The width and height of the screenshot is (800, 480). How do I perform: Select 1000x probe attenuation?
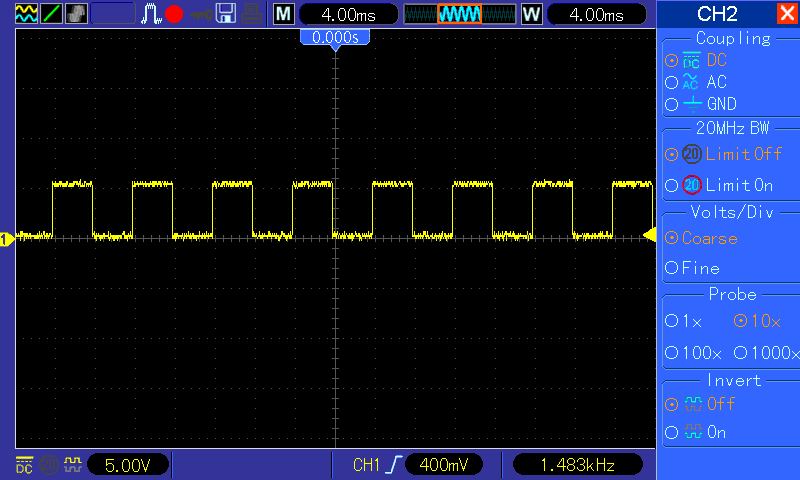tap(766, 352)
